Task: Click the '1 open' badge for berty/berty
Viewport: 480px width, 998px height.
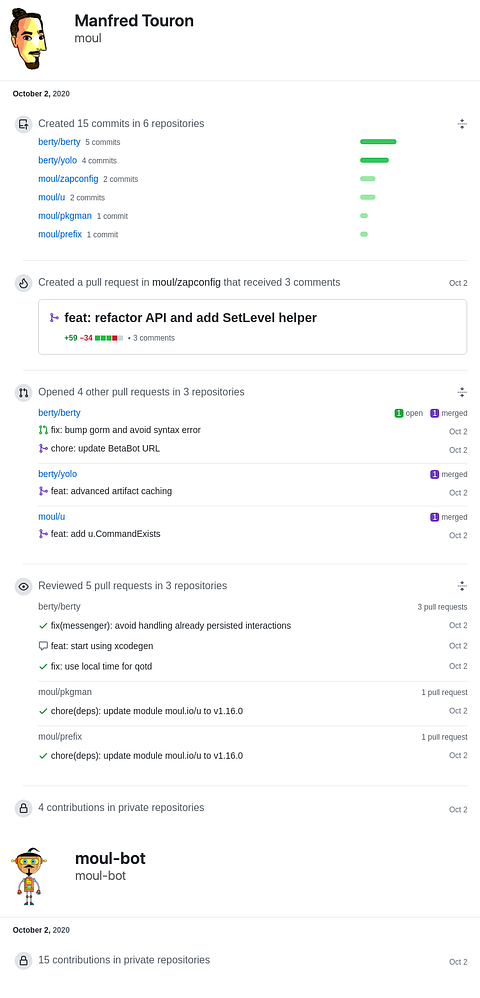Action: coord(409,413)
